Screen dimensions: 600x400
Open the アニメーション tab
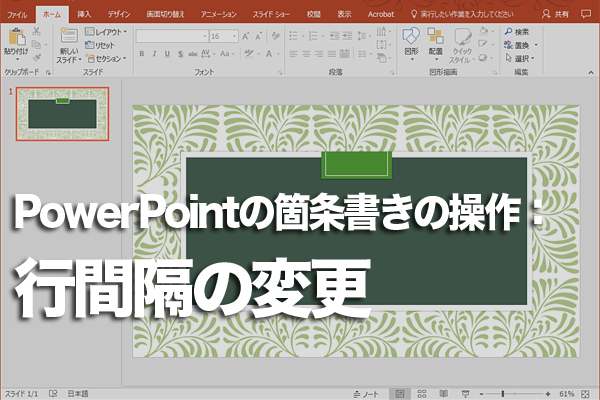(x=218, y=15)
